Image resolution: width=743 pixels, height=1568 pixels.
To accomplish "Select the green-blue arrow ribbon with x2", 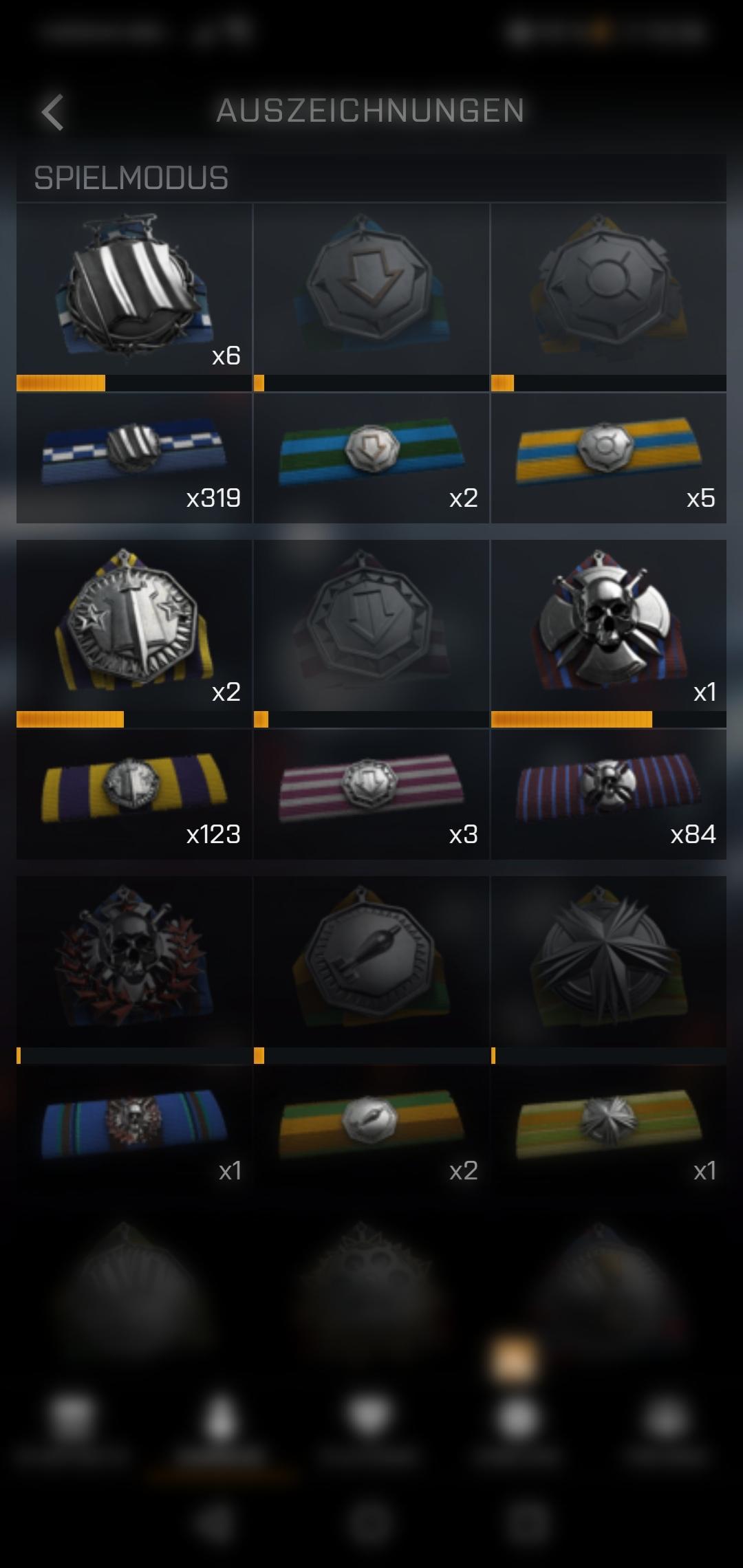I will click(371, 458).
